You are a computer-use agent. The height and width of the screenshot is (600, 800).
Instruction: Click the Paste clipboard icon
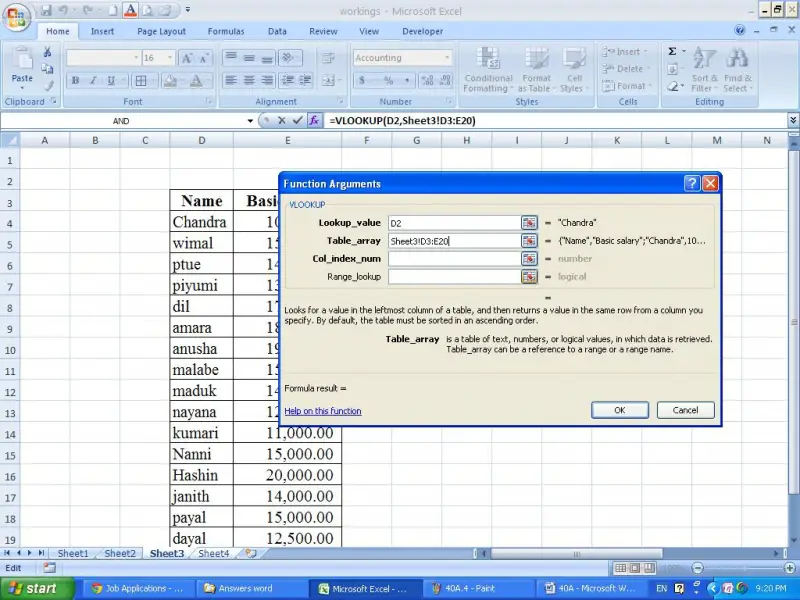coord(22,60)
